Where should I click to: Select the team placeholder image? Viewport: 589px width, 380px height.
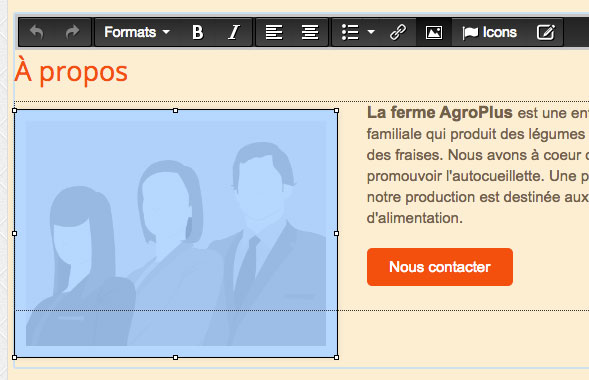[176, 234]
